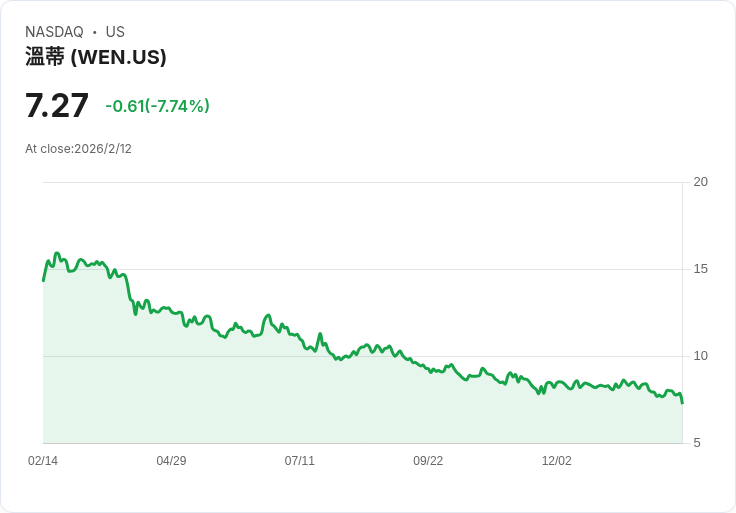Viewport: 736px width, 513px height.
Task: Click the At close:2026/2/12 timestamp
Action: point(78,149)
